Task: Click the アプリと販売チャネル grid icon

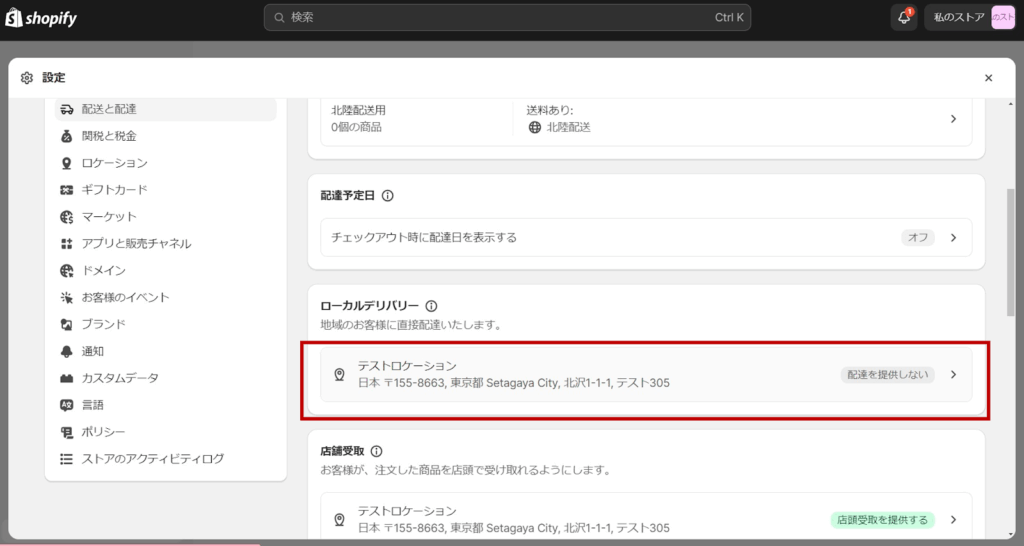Action: point(67,244)
